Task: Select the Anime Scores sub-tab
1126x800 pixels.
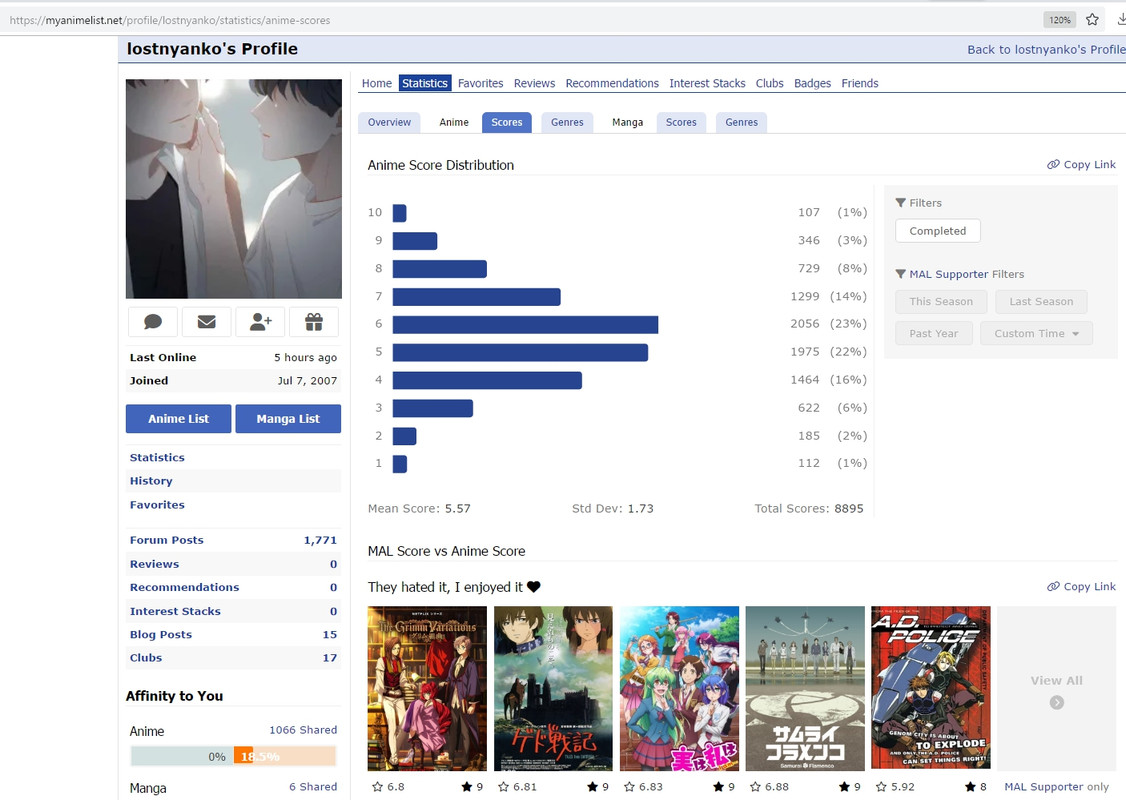Action: [x=507, y=123]
